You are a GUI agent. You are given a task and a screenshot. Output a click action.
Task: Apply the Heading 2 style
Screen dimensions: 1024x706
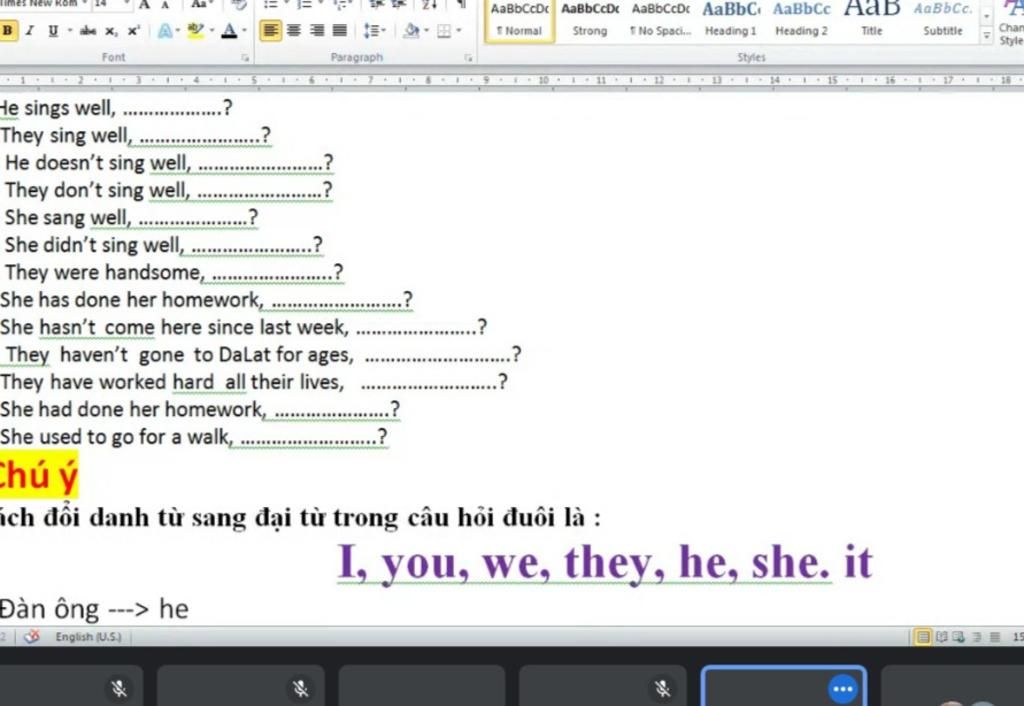coord(801,20)
